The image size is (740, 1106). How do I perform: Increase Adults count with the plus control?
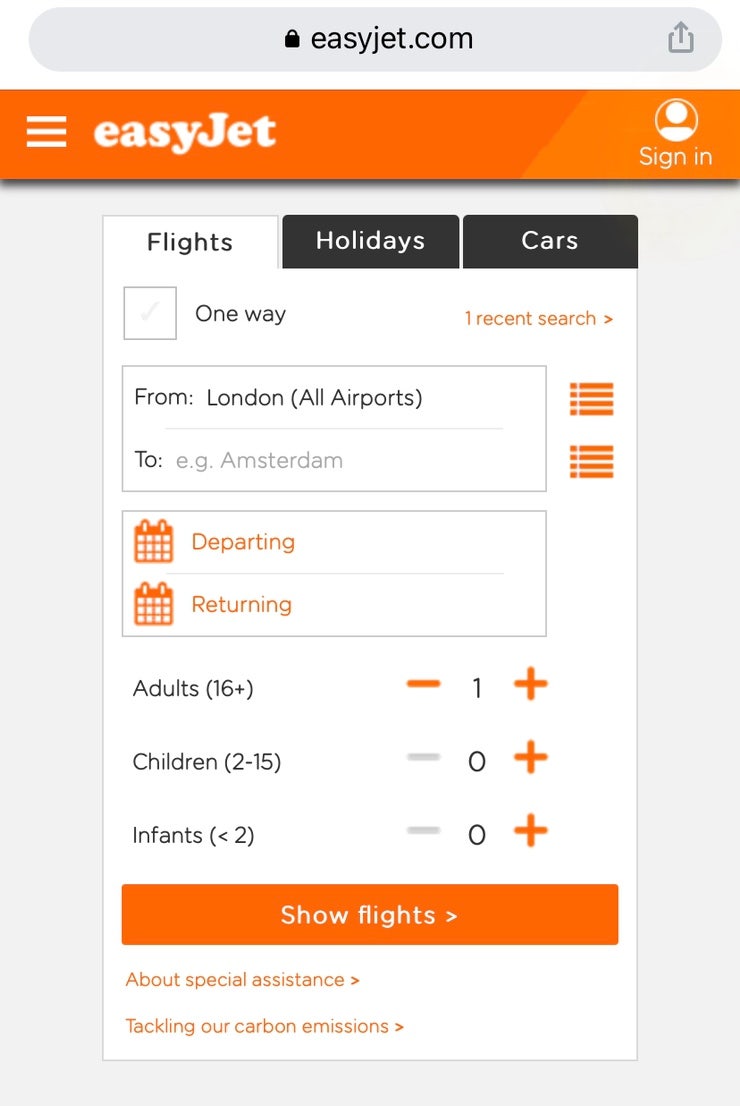click(531, 685)
